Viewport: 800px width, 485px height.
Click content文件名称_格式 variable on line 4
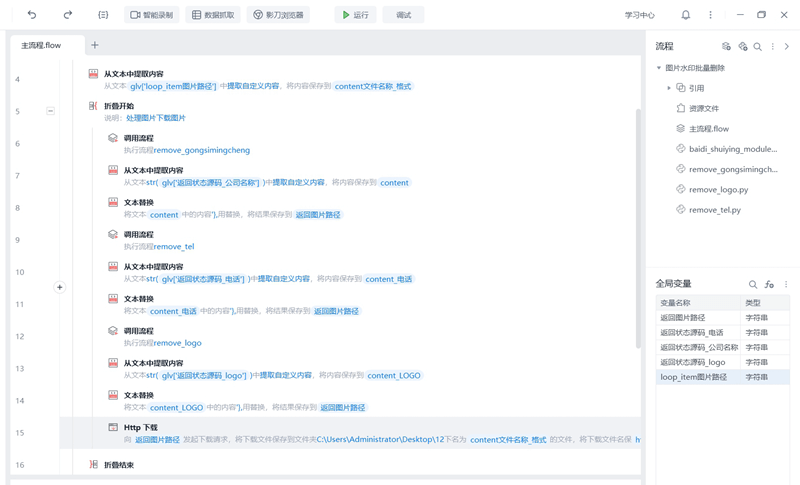[x=372, y=86]
